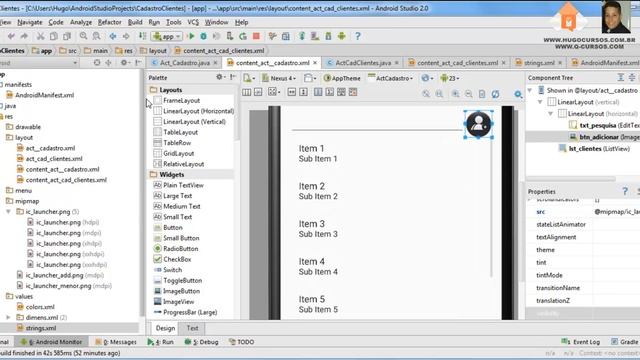Switch to the Act_Cadastro.java tab

pyautogui.click(x=184, y=63)
